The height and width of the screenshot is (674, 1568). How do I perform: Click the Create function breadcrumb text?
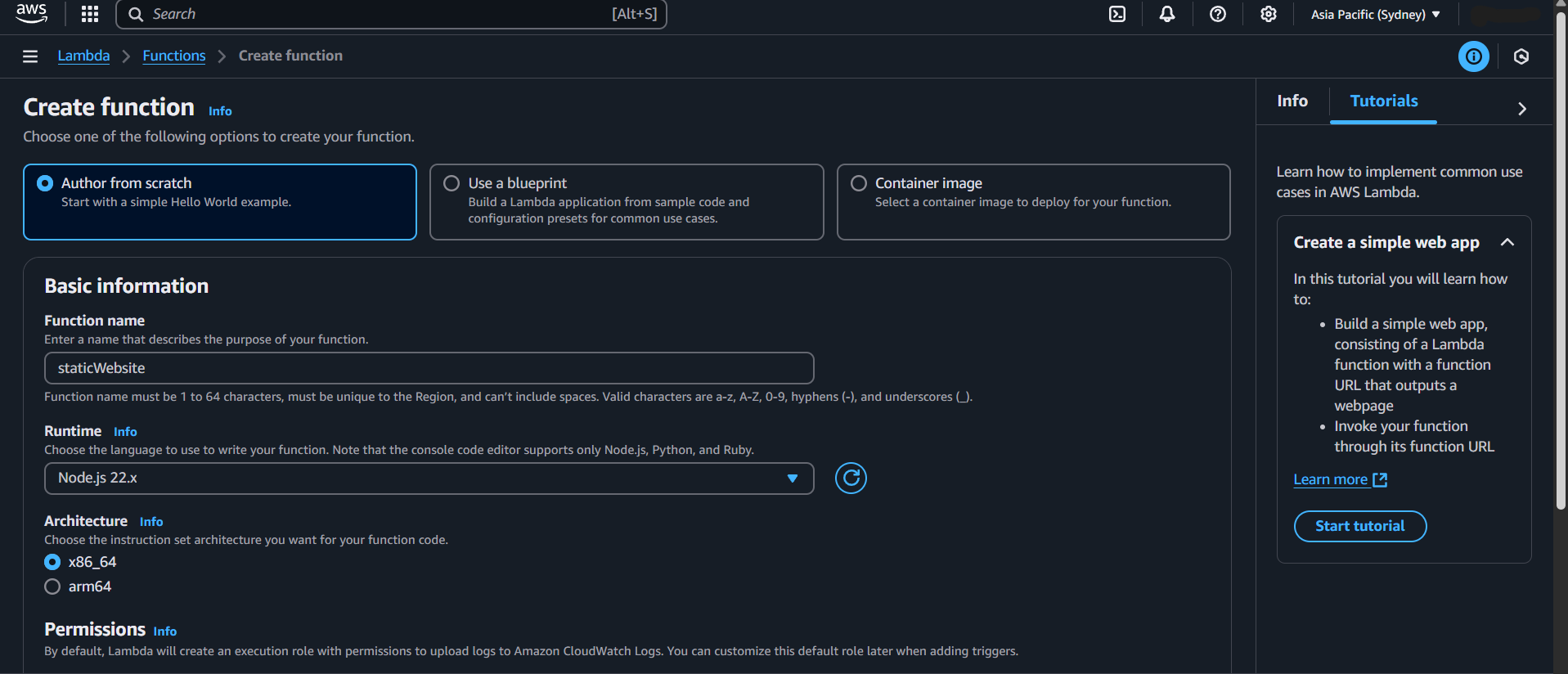point(290,56)
